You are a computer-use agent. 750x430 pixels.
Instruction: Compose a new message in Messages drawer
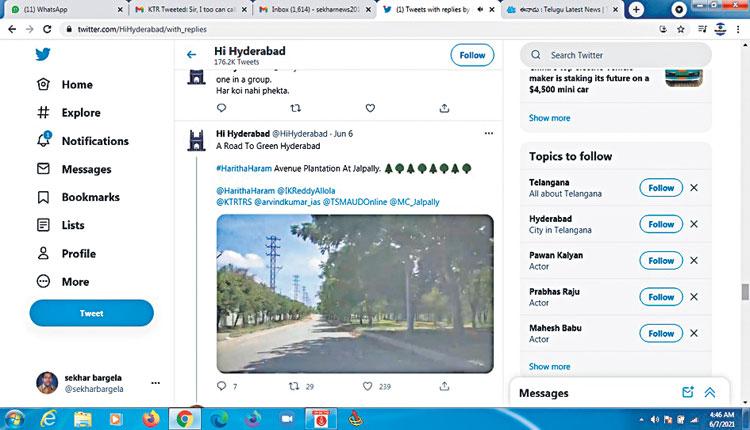click(688, 393)
